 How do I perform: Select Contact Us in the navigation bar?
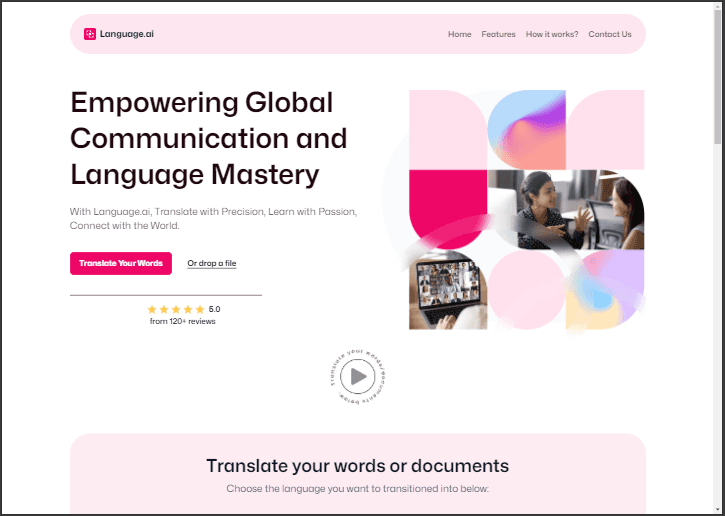click(610, 34)
